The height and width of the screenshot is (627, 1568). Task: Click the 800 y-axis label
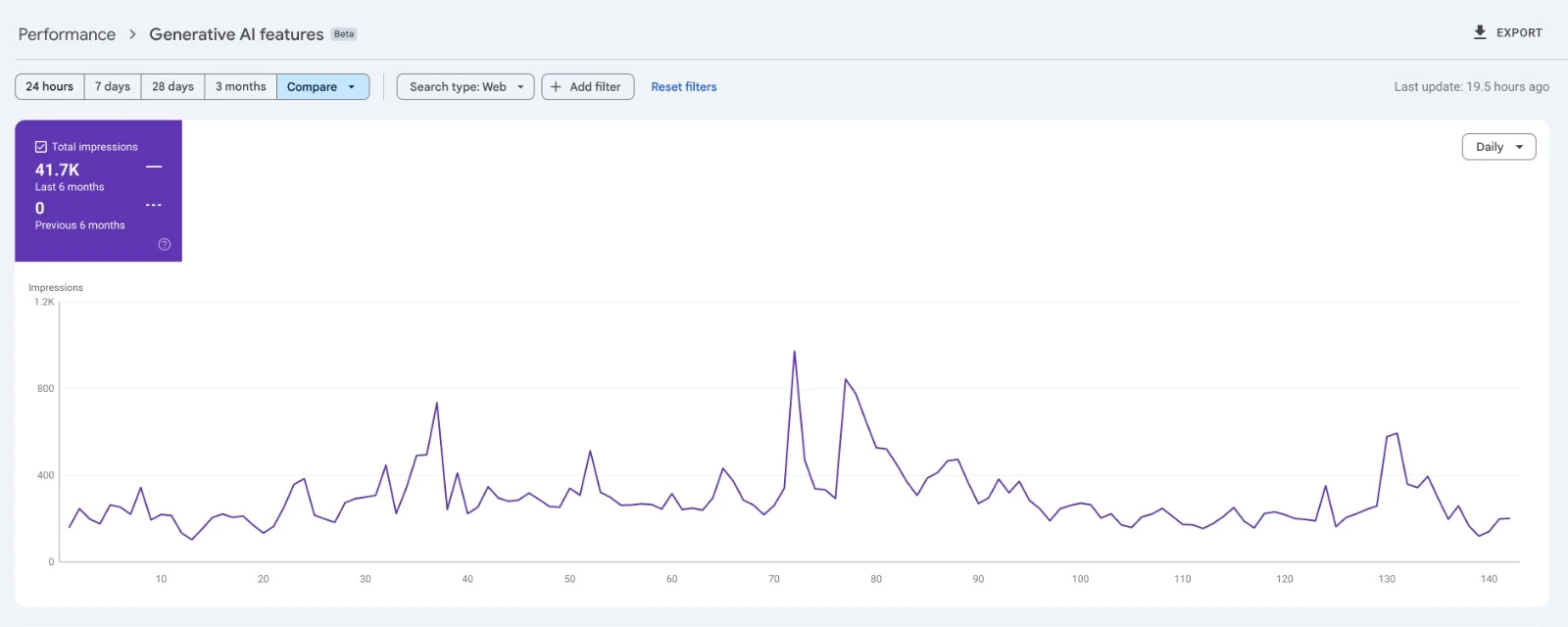click(46, 388)
